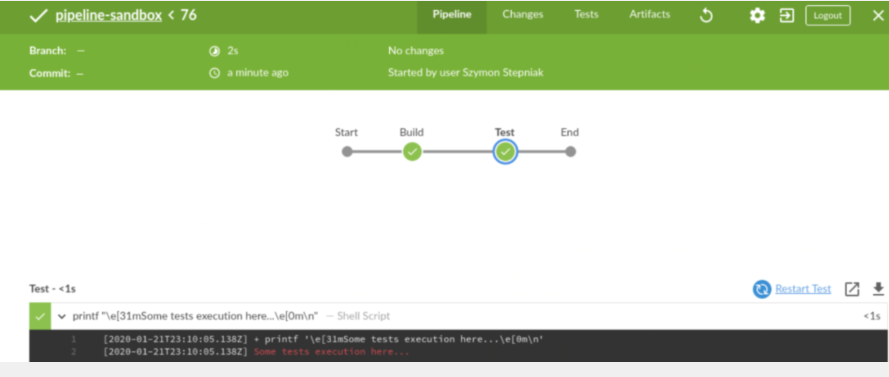Open the Artifacts tab
889x377 pixels.
pyautogui.click(x=650, y=15)
